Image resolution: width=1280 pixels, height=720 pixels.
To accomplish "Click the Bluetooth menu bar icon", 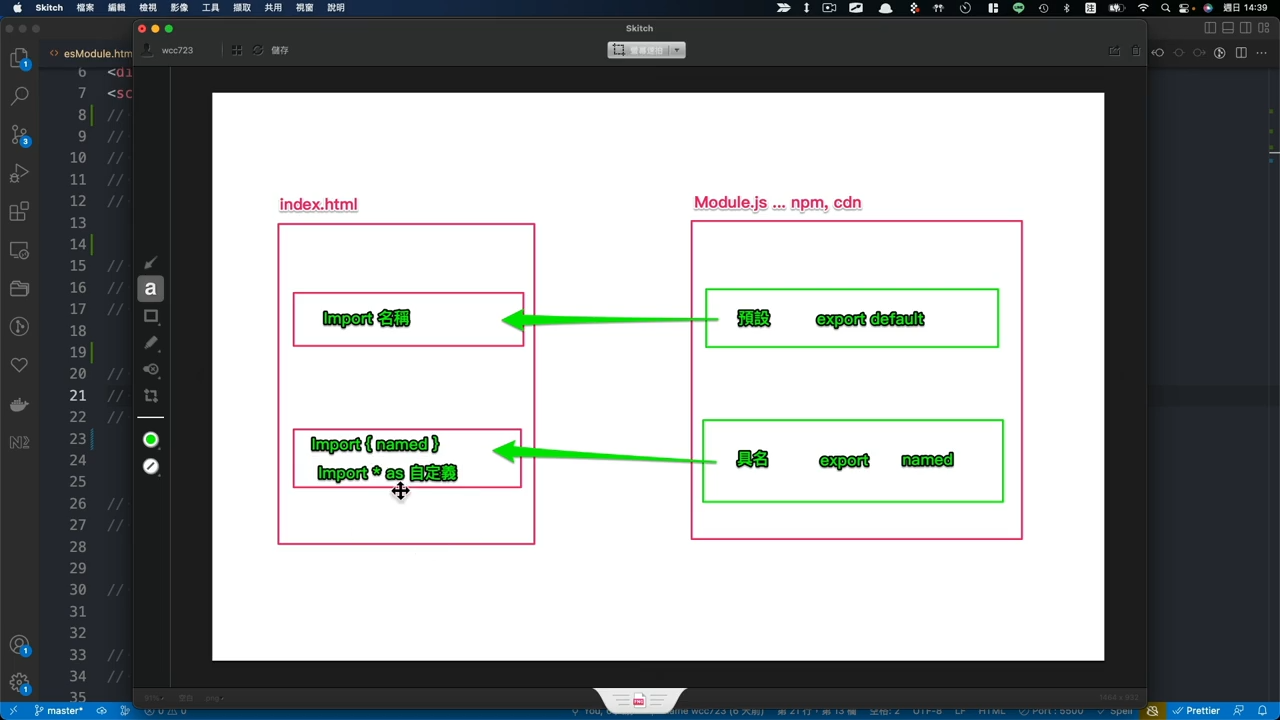I will (1066, 7).
